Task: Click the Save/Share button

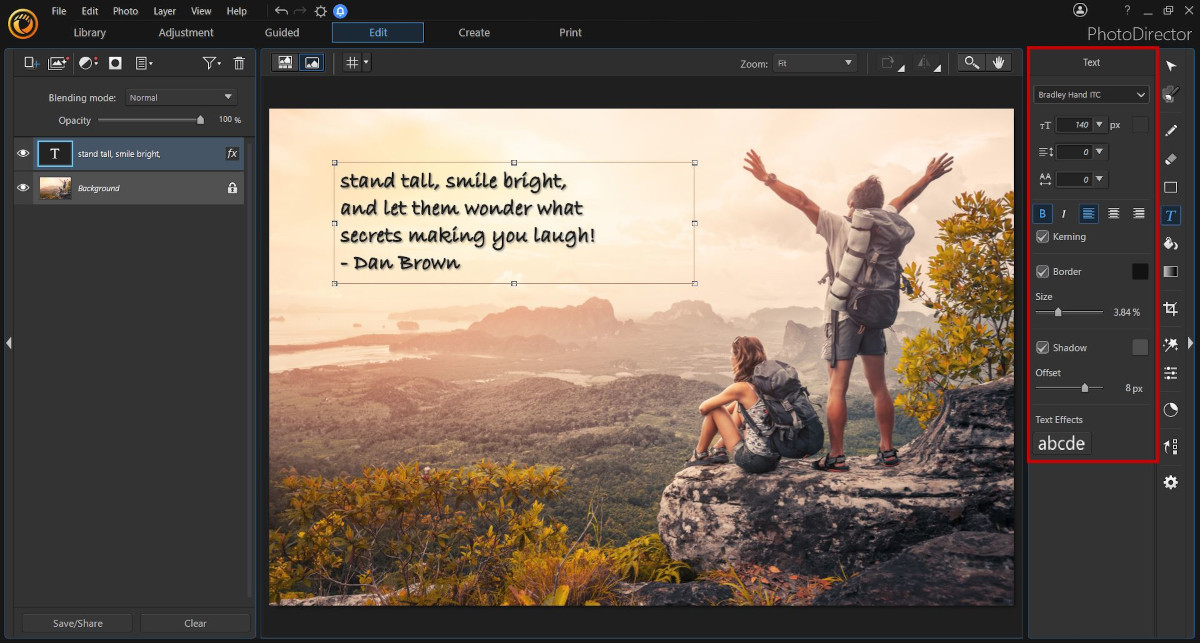Action: tap(76, 623)
